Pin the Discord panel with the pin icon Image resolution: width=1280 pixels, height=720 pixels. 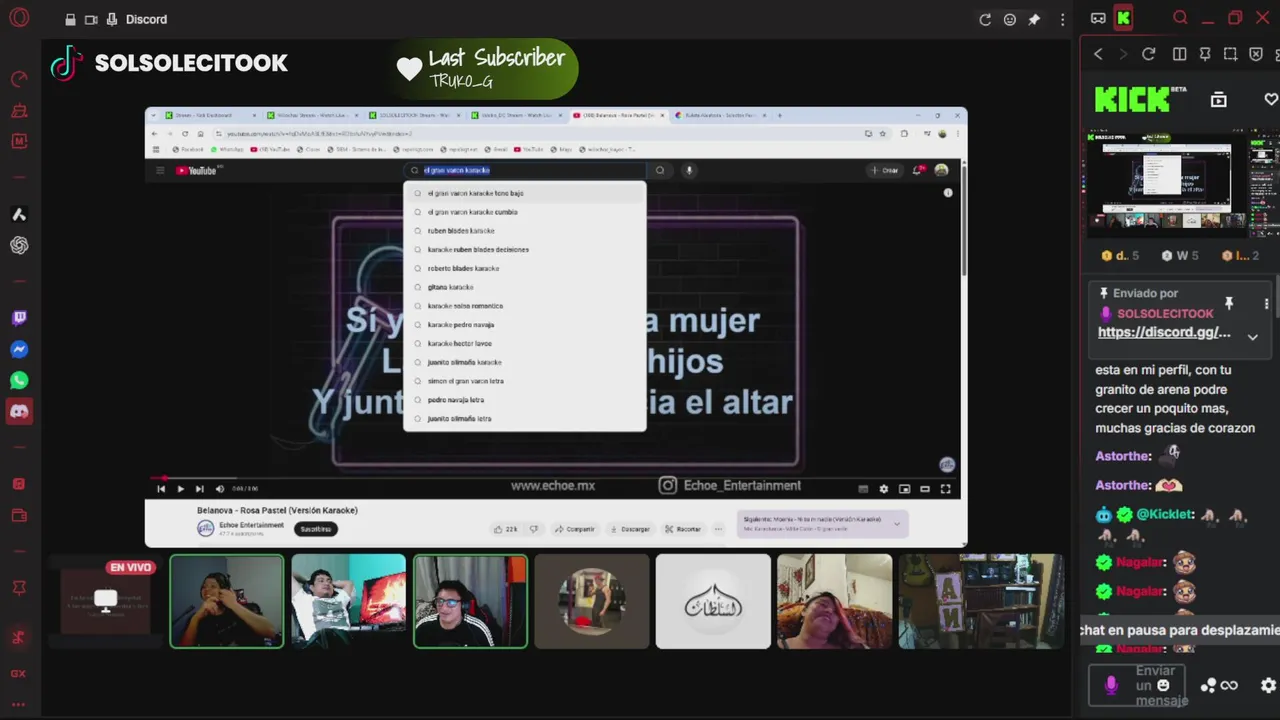pyautogui.click(x=1035, y=20)
